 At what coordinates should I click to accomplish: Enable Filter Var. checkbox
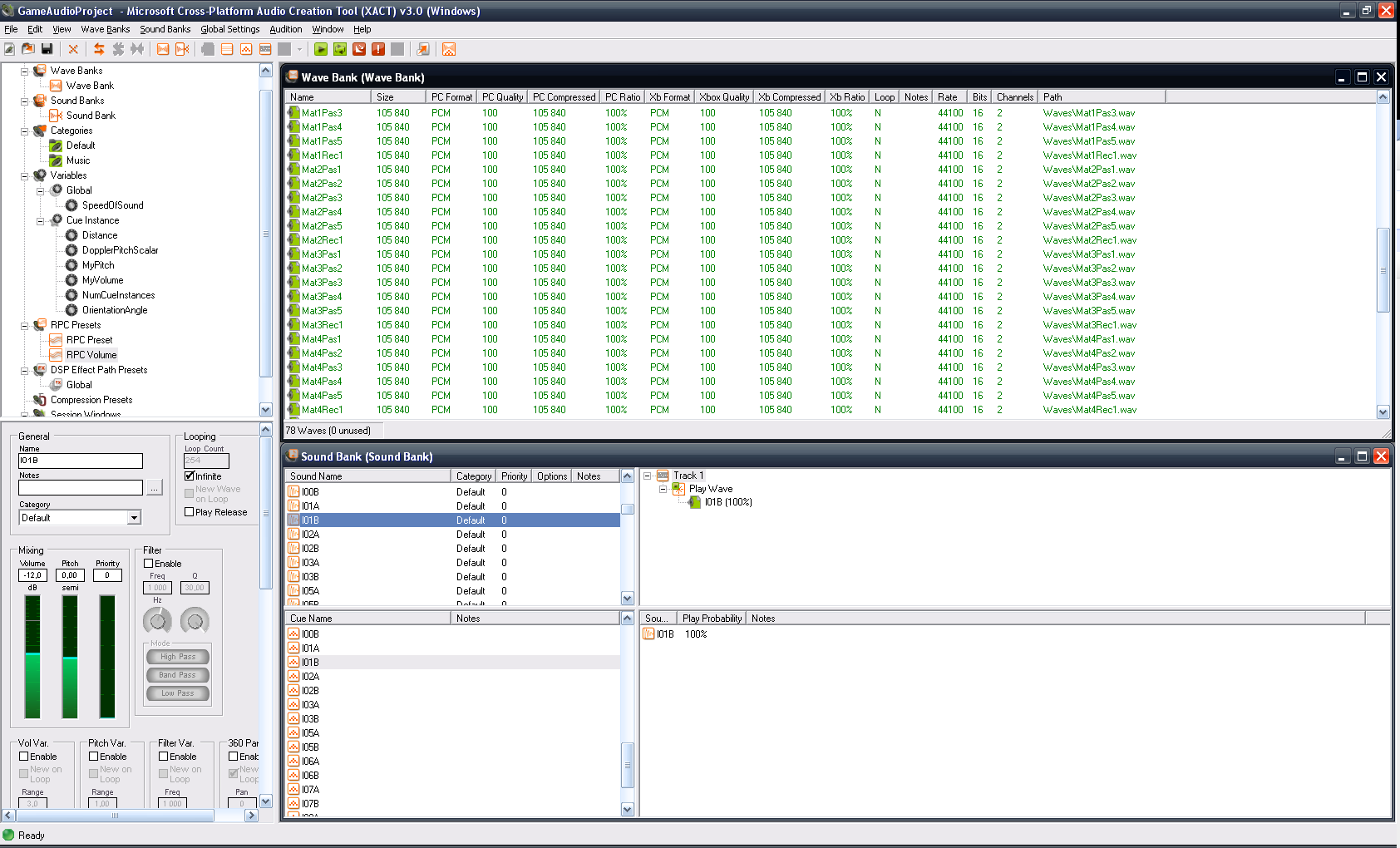[x=164, y=757]
